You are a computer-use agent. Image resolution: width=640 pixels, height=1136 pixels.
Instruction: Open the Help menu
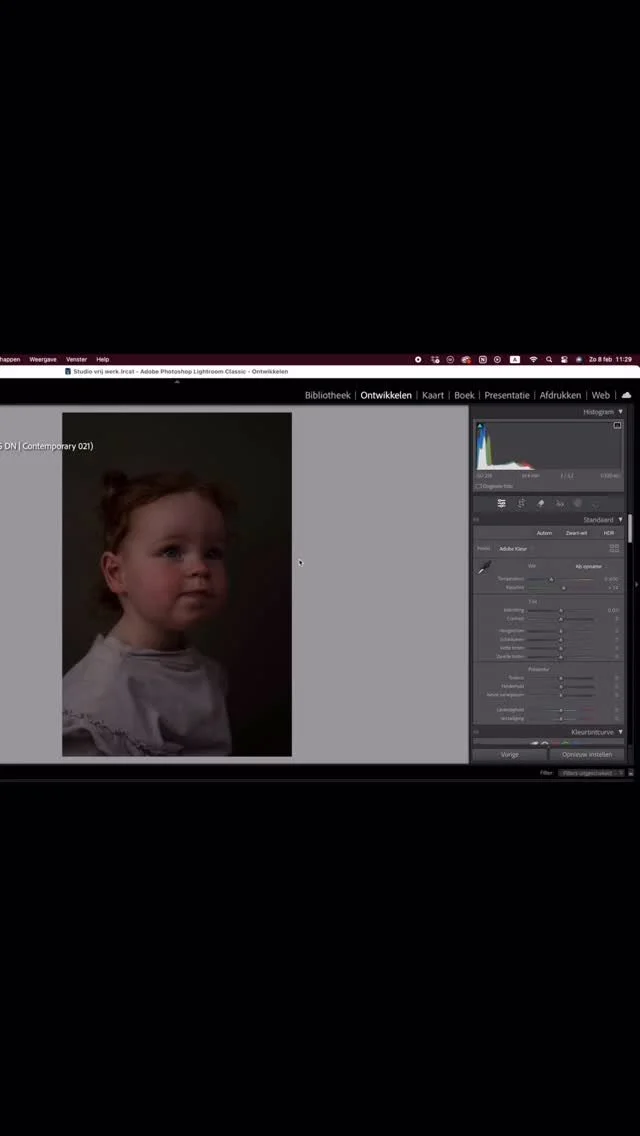103,359
